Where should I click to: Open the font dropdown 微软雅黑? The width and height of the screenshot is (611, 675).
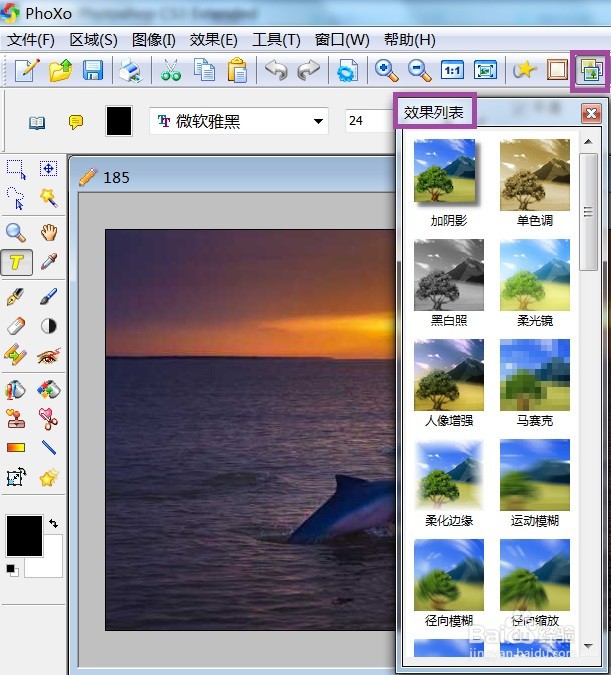(x=239, y=121)
